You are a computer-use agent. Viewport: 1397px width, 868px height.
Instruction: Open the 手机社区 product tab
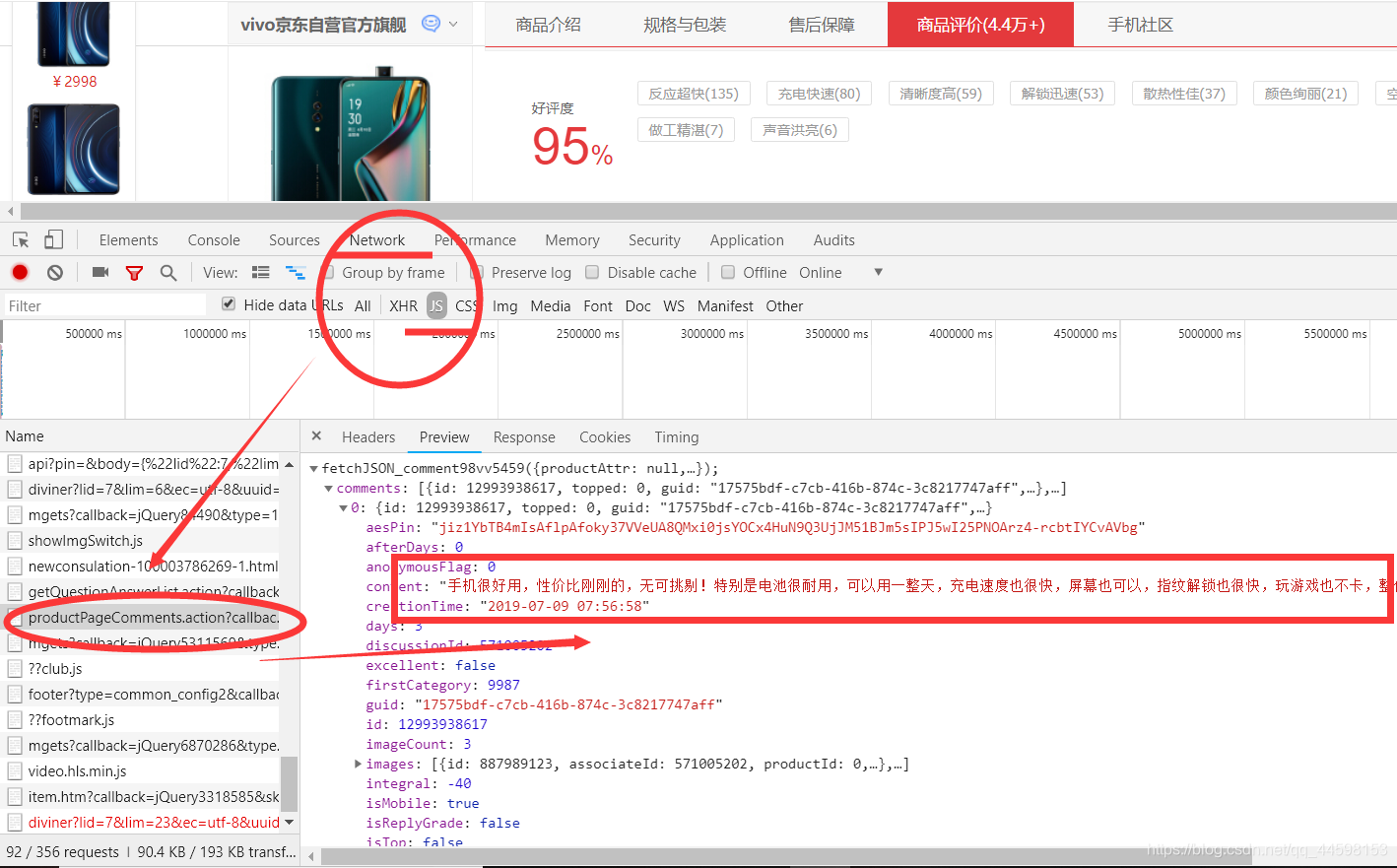(1140, 25)
